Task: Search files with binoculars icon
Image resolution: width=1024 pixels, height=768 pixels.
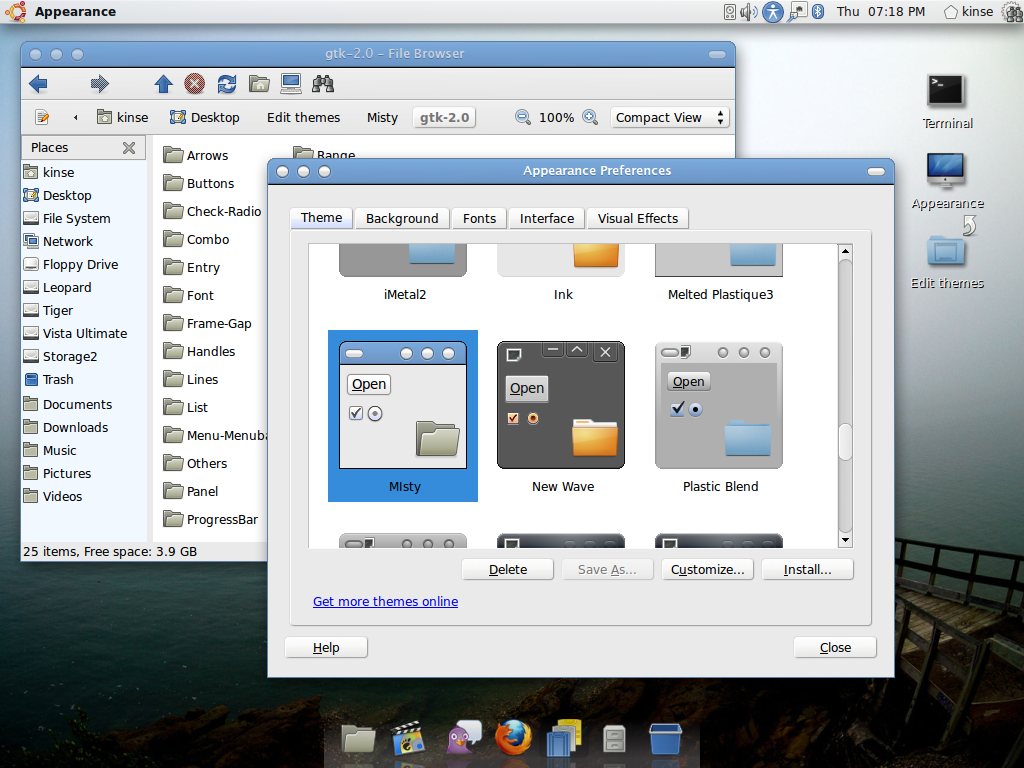Action: [x=323, y=84]
